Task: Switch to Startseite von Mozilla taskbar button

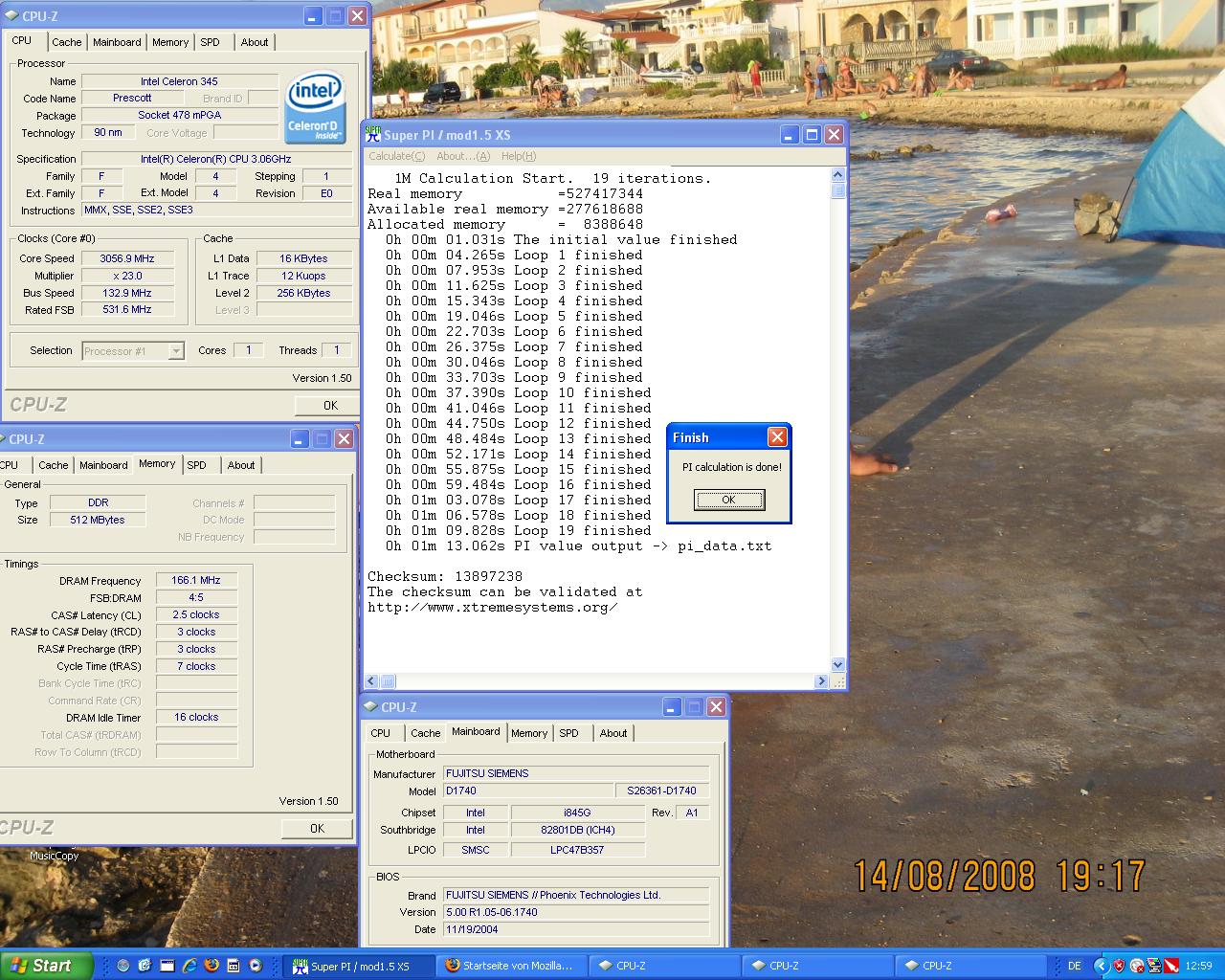Action: point(512,967)
